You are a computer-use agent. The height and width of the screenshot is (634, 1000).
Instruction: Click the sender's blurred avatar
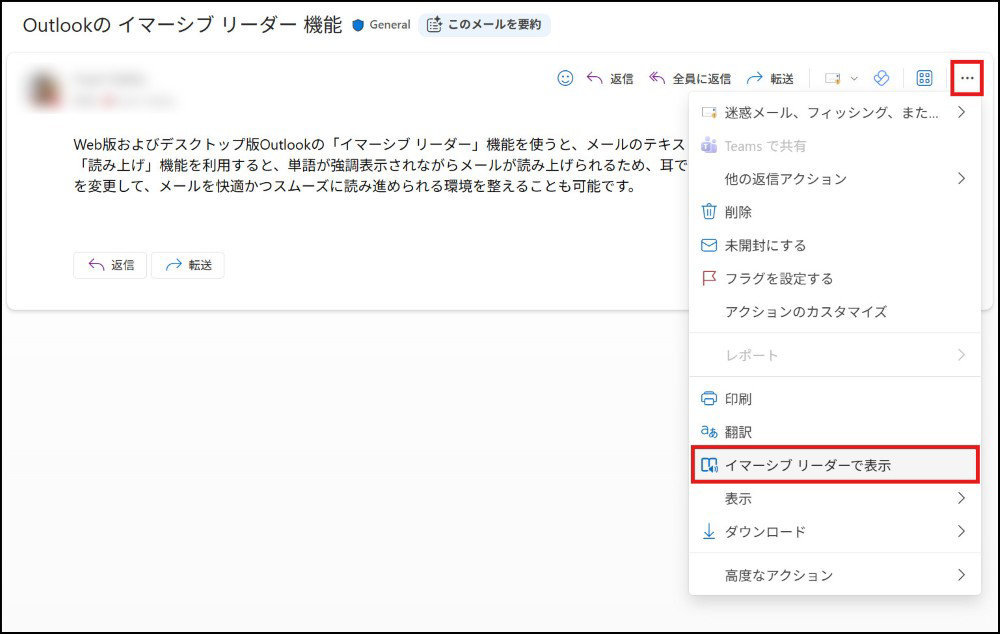pyautogui.click(x=44, y=89)
